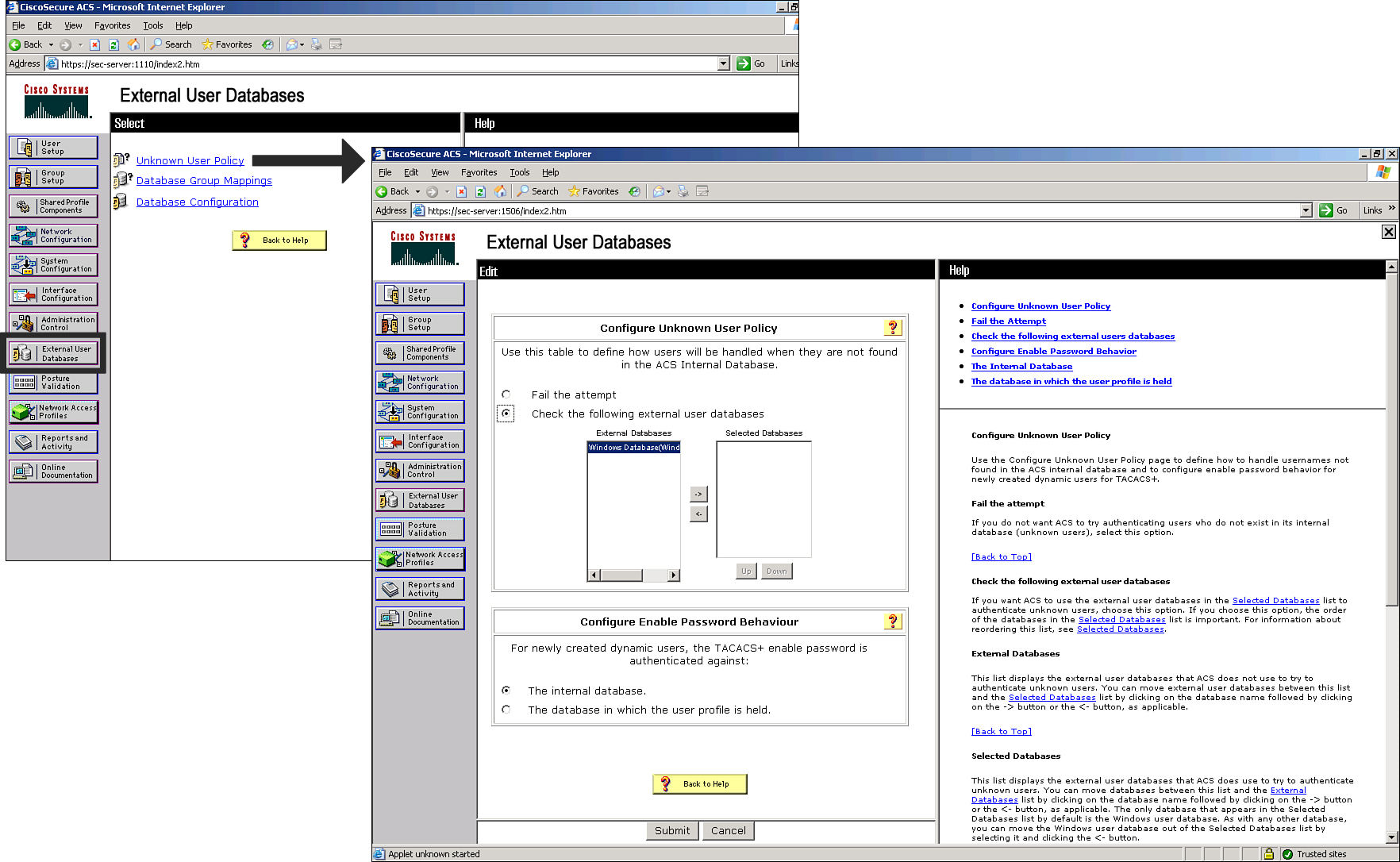Click Posture Validation in back window
The width and height of the screenshot is (1400, 862).
click(x=53, y=383)
